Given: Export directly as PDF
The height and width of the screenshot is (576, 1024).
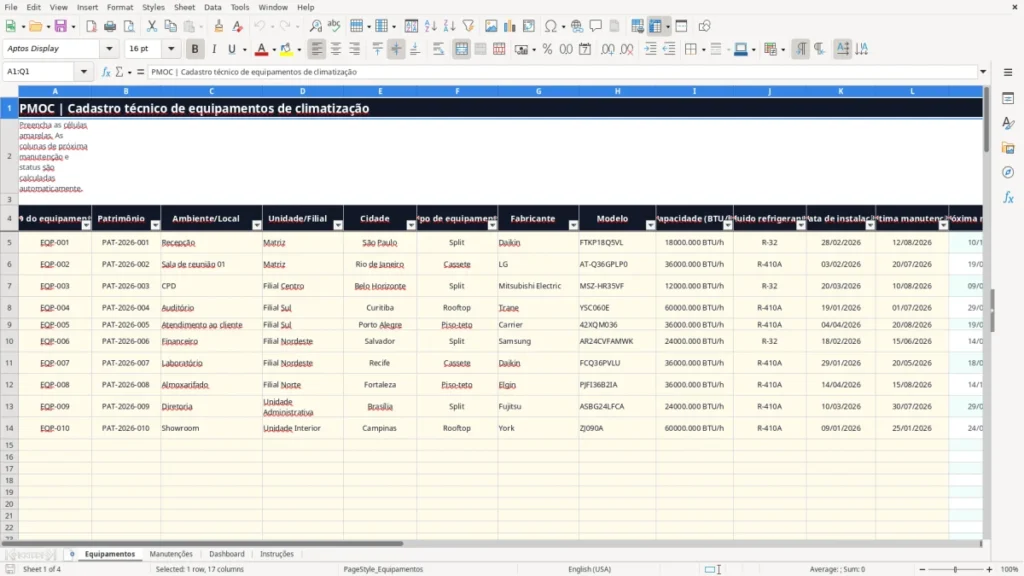Looking at the screenshot, I should [x=91, y=26].
